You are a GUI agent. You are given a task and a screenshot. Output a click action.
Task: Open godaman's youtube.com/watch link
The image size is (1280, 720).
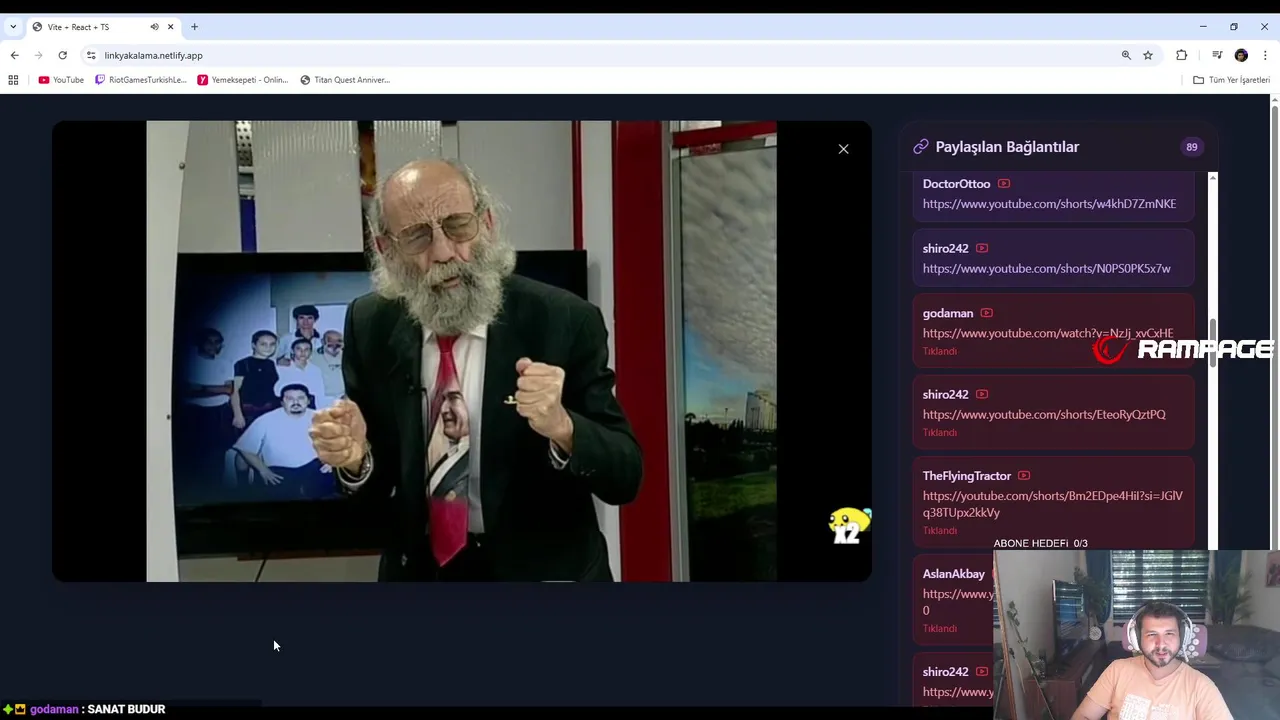coord(1048,334)
